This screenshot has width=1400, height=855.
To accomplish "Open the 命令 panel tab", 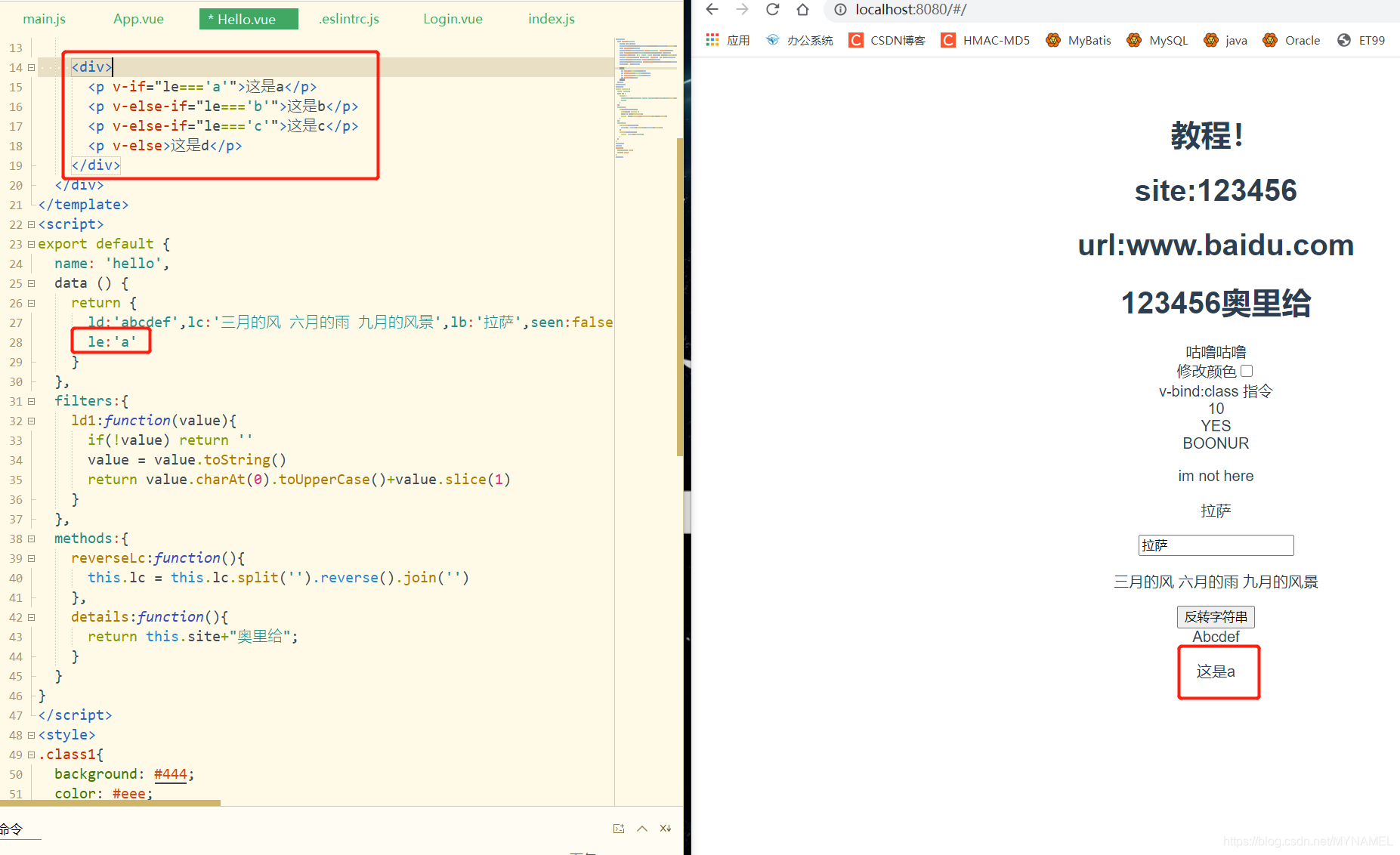I will tap(11, 829).
